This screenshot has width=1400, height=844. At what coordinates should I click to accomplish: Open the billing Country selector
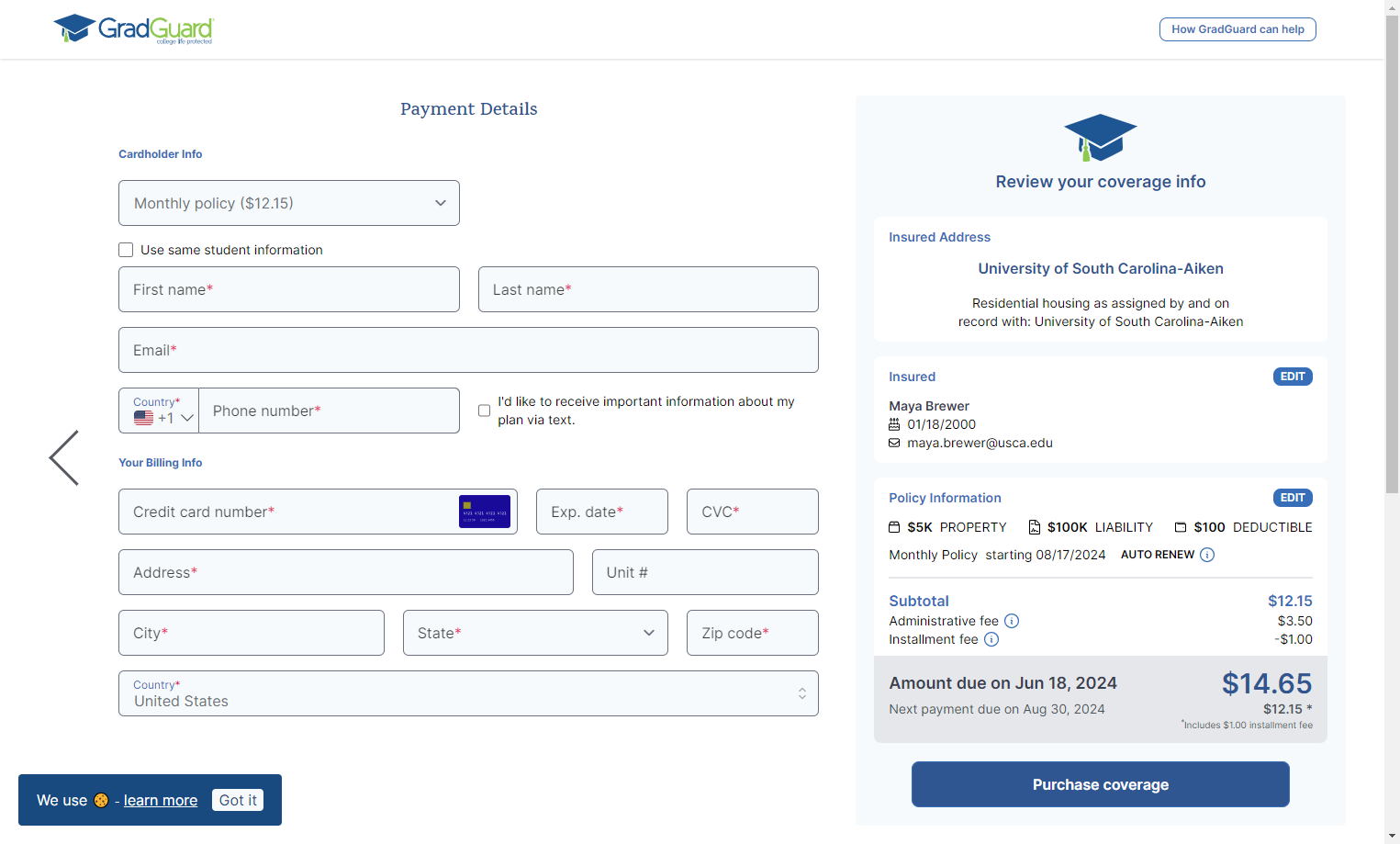(468, 693)
